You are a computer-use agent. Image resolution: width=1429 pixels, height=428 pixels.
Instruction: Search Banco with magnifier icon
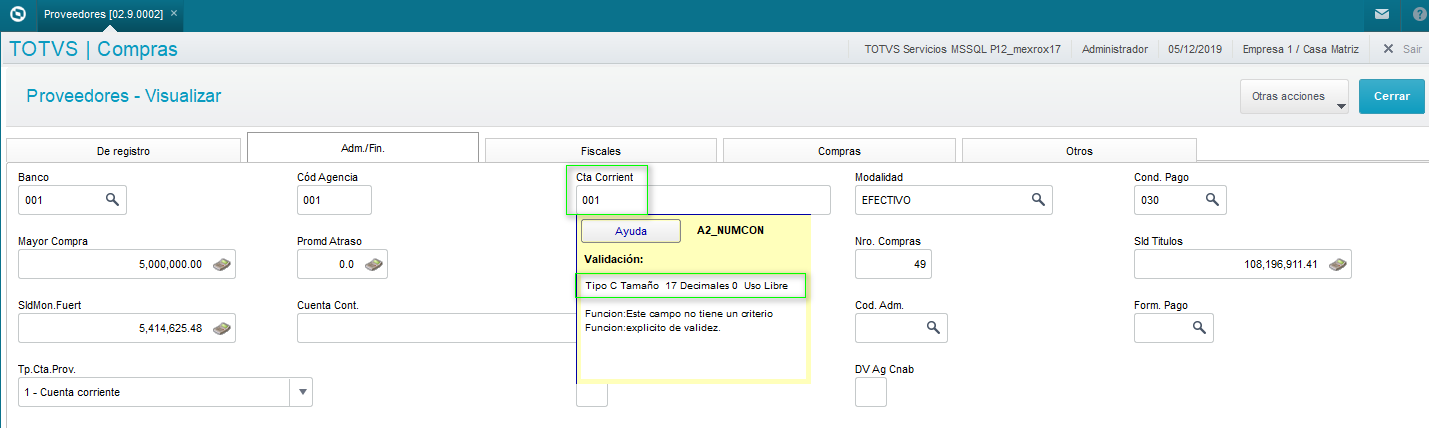coord(113,200)
